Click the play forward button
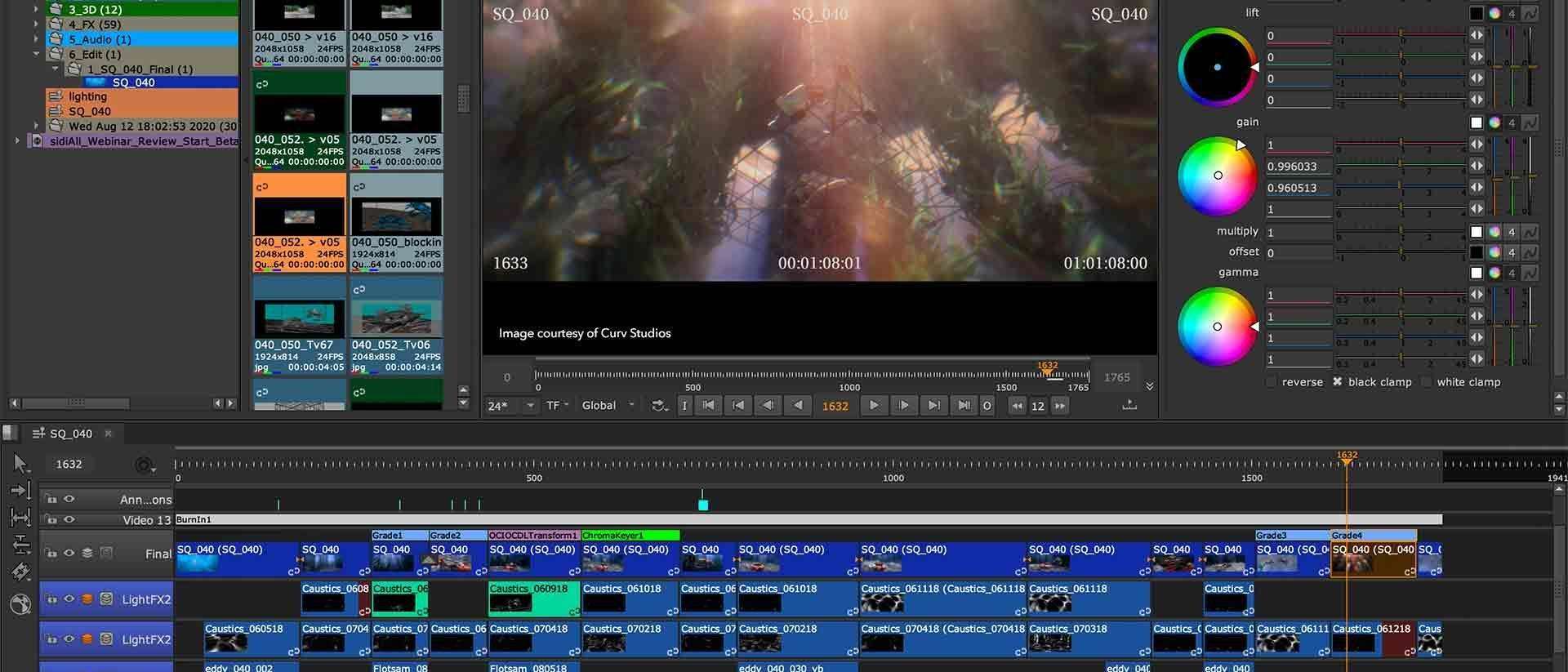This screenshot has height=672, width=1568. 874,405
